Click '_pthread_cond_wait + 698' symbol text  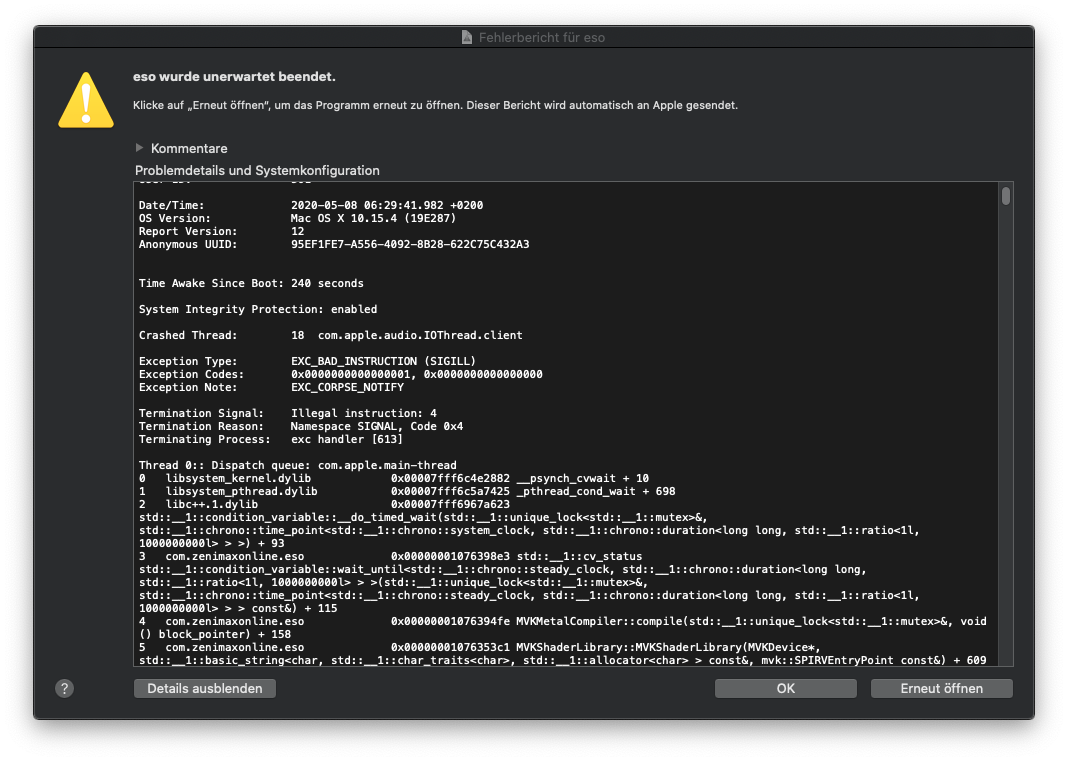(x=596, y=491)
